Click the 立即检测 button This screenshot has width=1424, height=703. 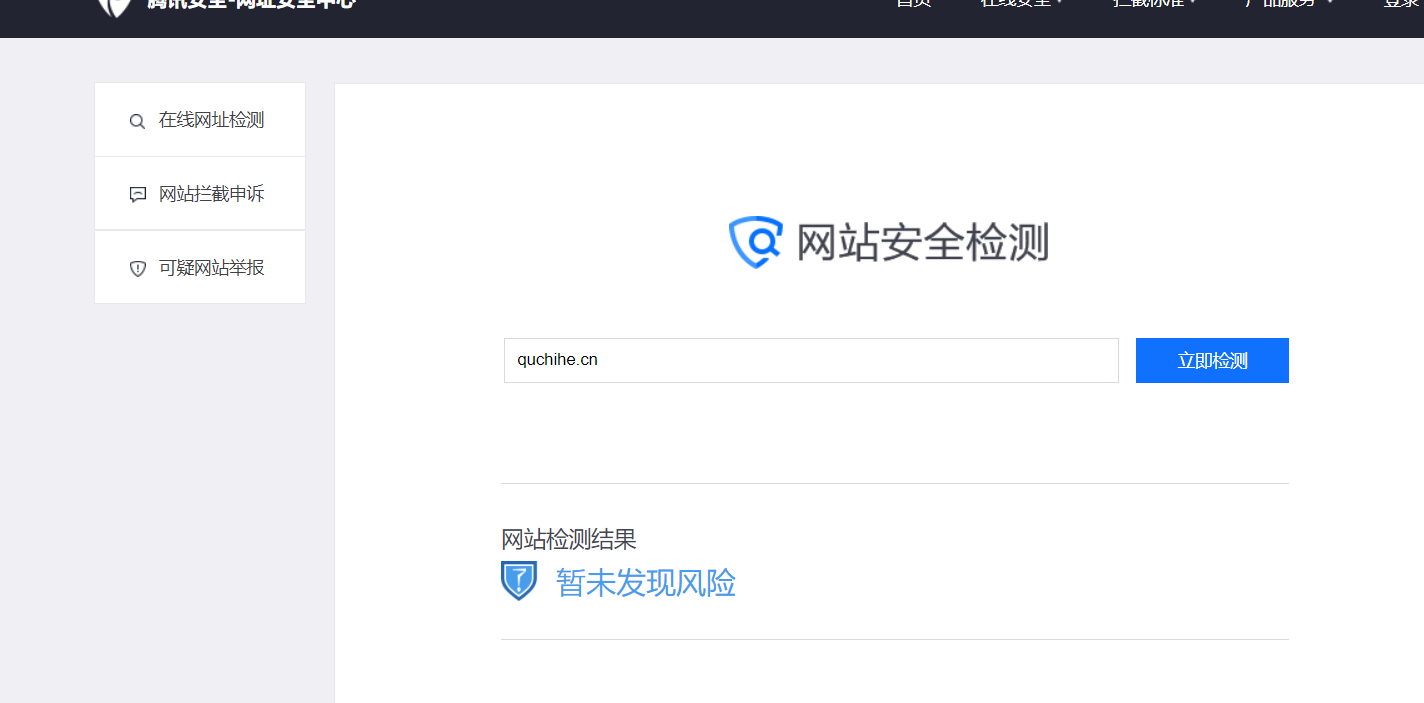(1212, 360)
